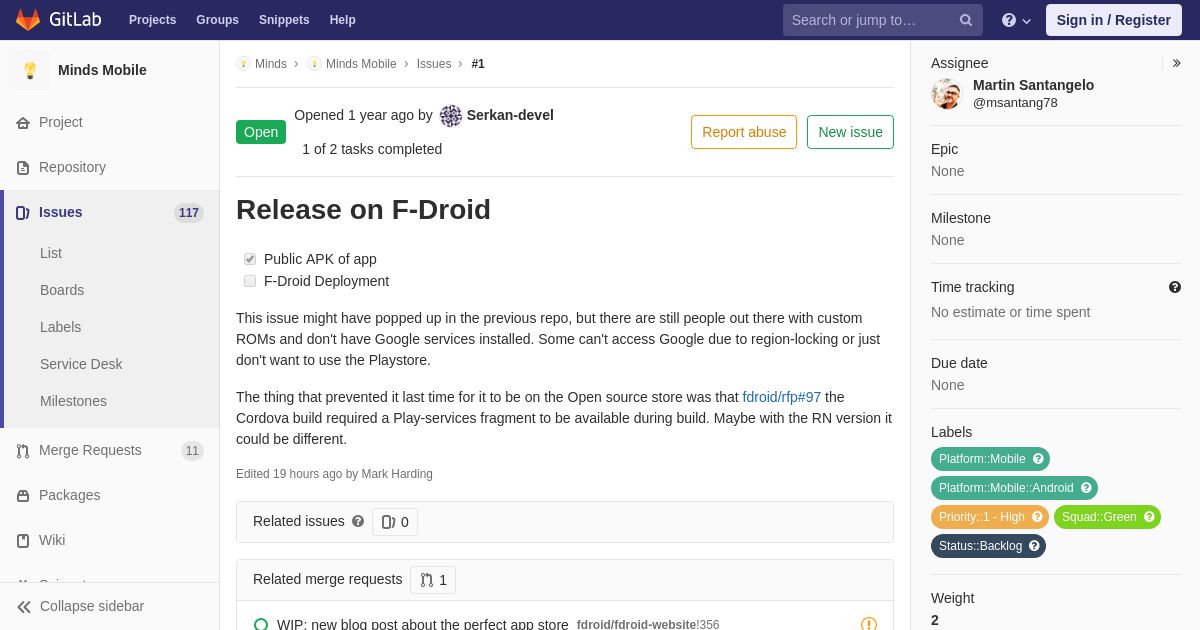Open the top Help menu item
The height and width of the screenshot is (630, 1200).
(343, 20)
